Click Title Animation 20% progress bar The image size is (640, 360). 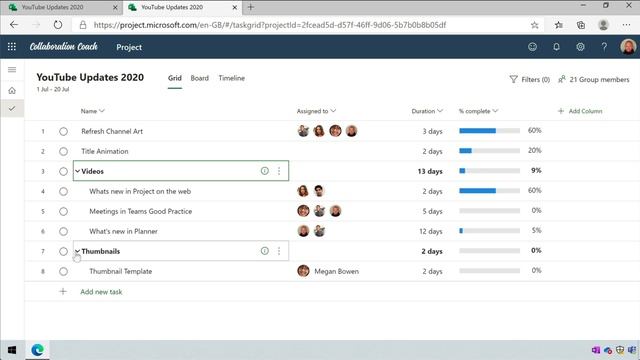[489, 151]
